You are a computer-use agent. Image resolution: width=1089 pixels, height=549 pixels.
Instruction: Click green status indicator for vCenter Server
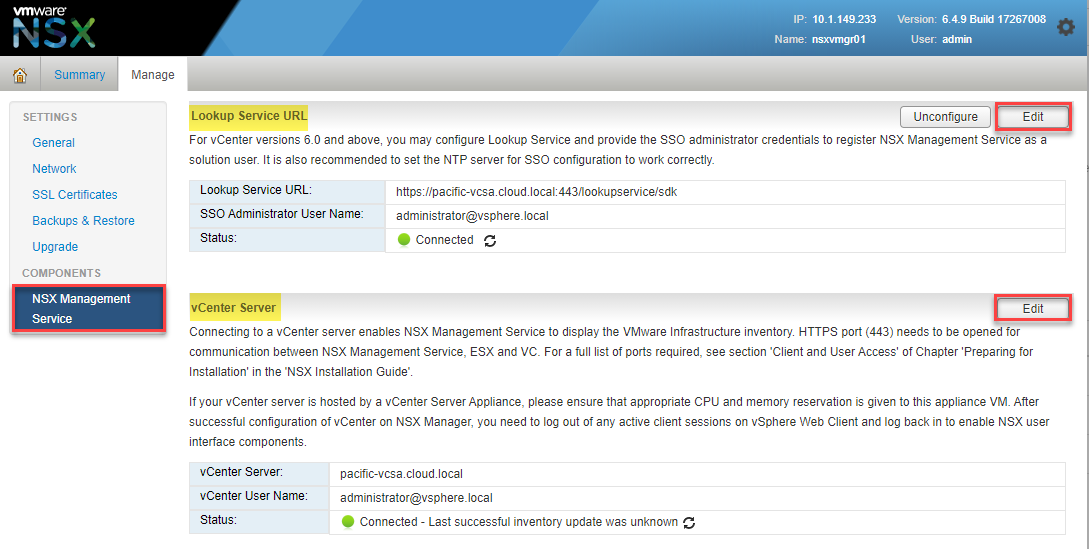coord(348,521)
